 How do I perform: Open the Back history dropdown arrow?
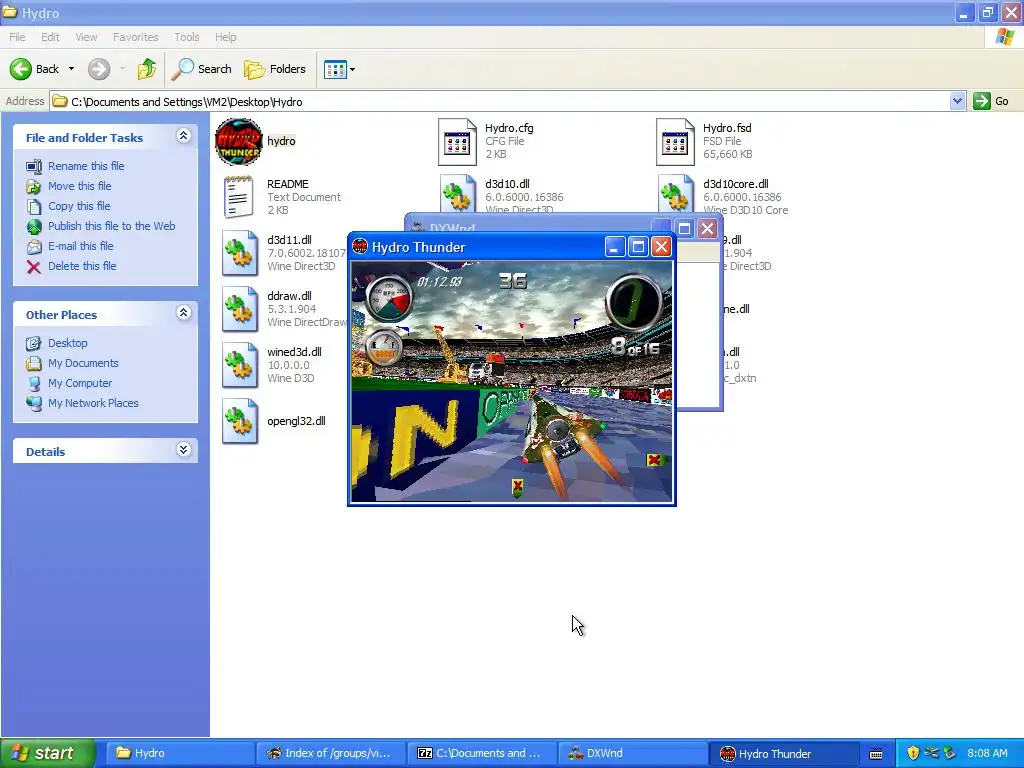tap(71, 69)
